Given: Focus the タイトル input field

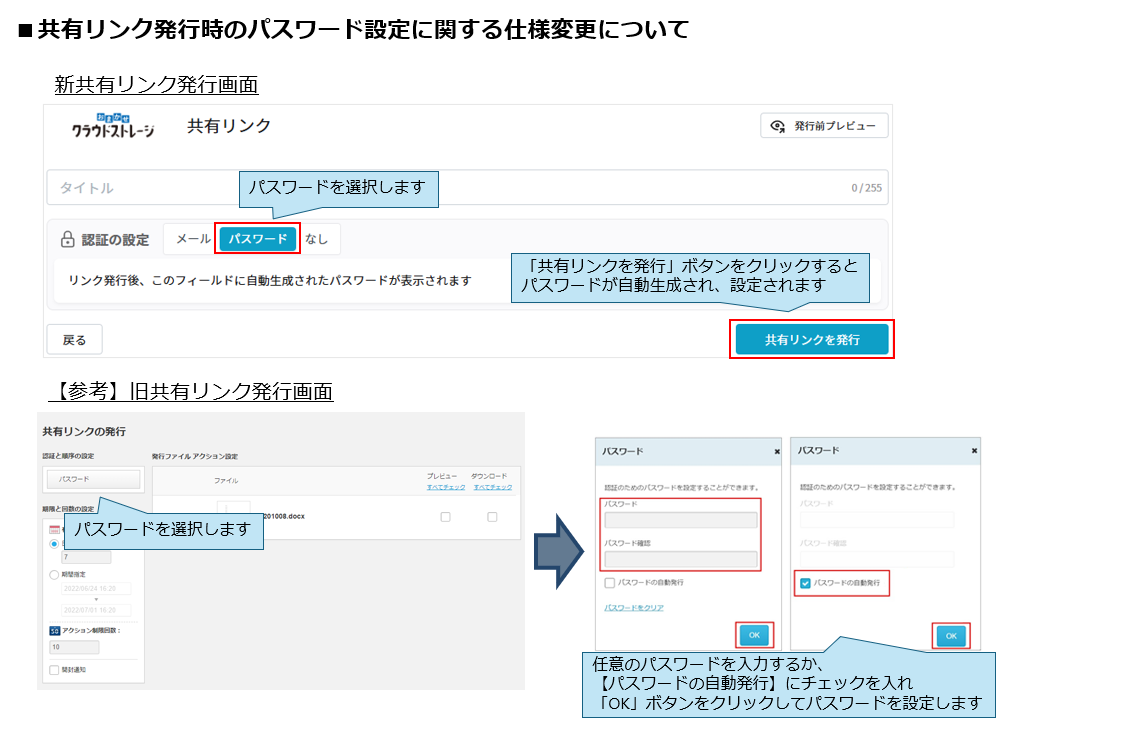Looking at the screenshot, I should 467,188.
